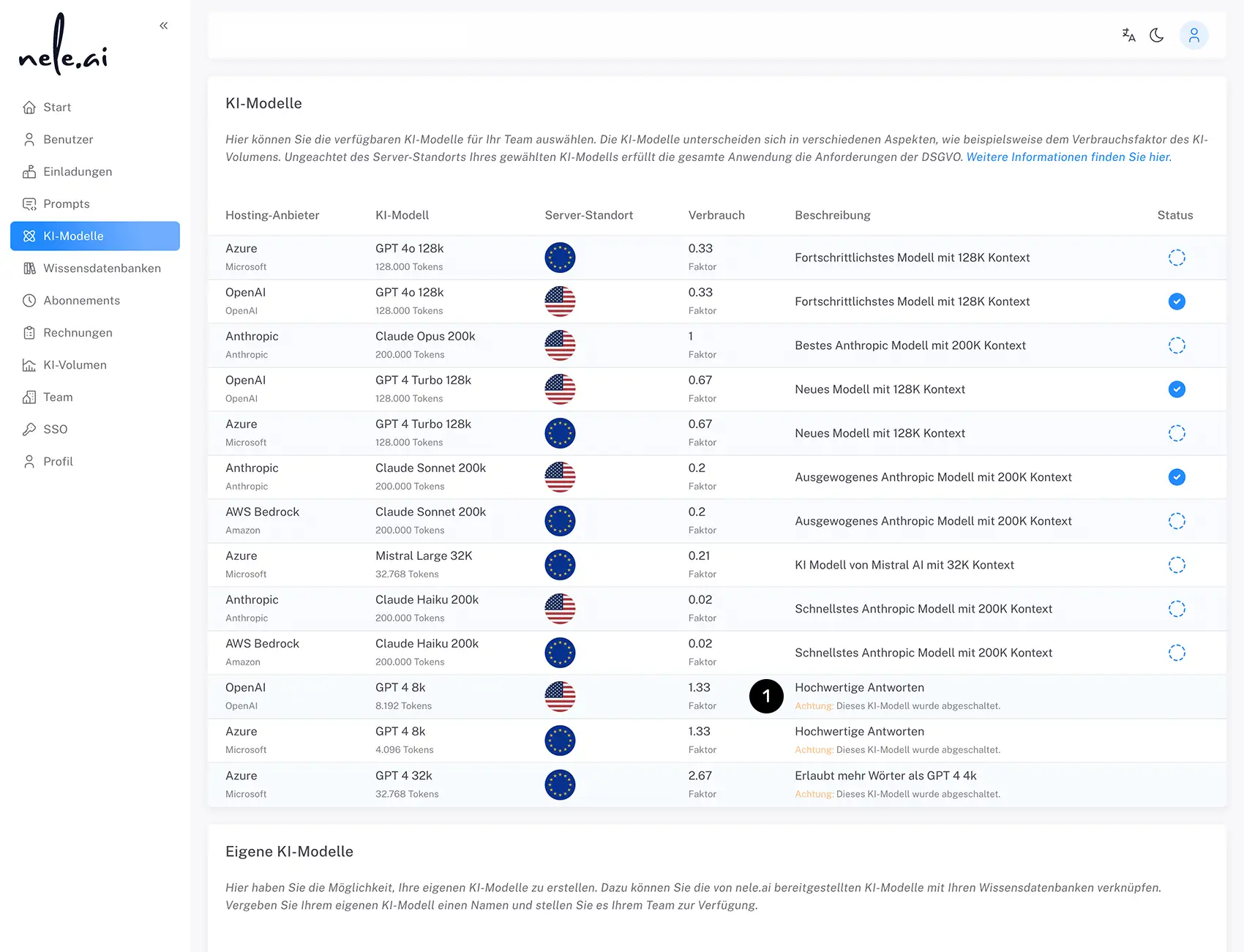Click 'Eigene KI-Modelle' heading
1244x952 pixels.
(x=289, y=852)
